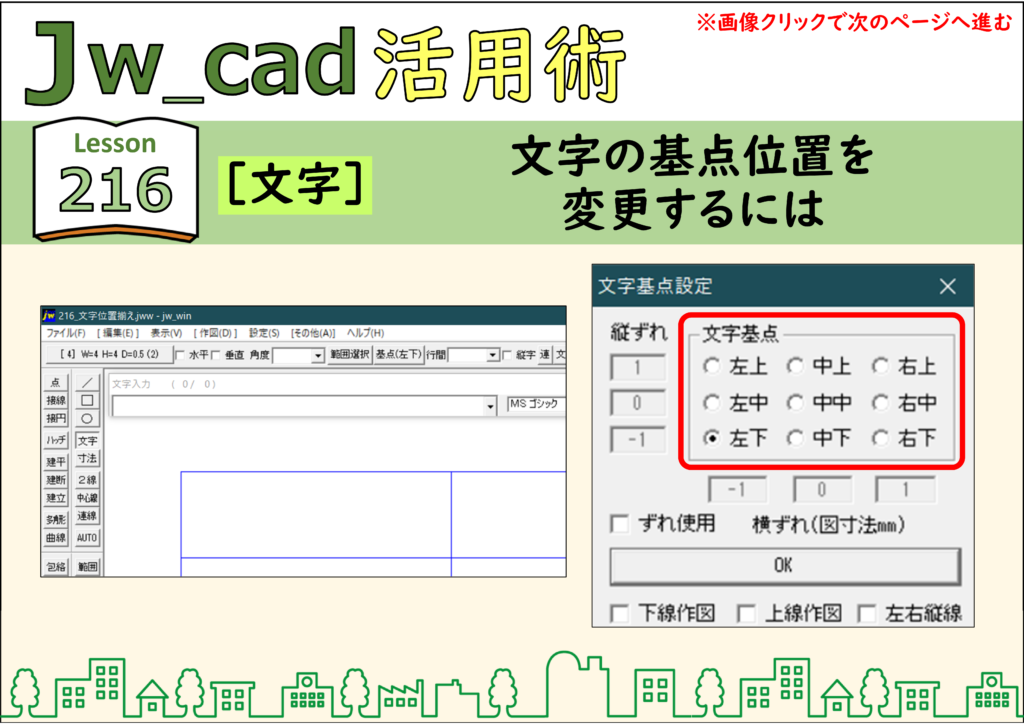Viewport: 1024px width, 724px height.
Task: Select the 範囲 range tool in left toolbar
Action: click(x=87, y=567)
